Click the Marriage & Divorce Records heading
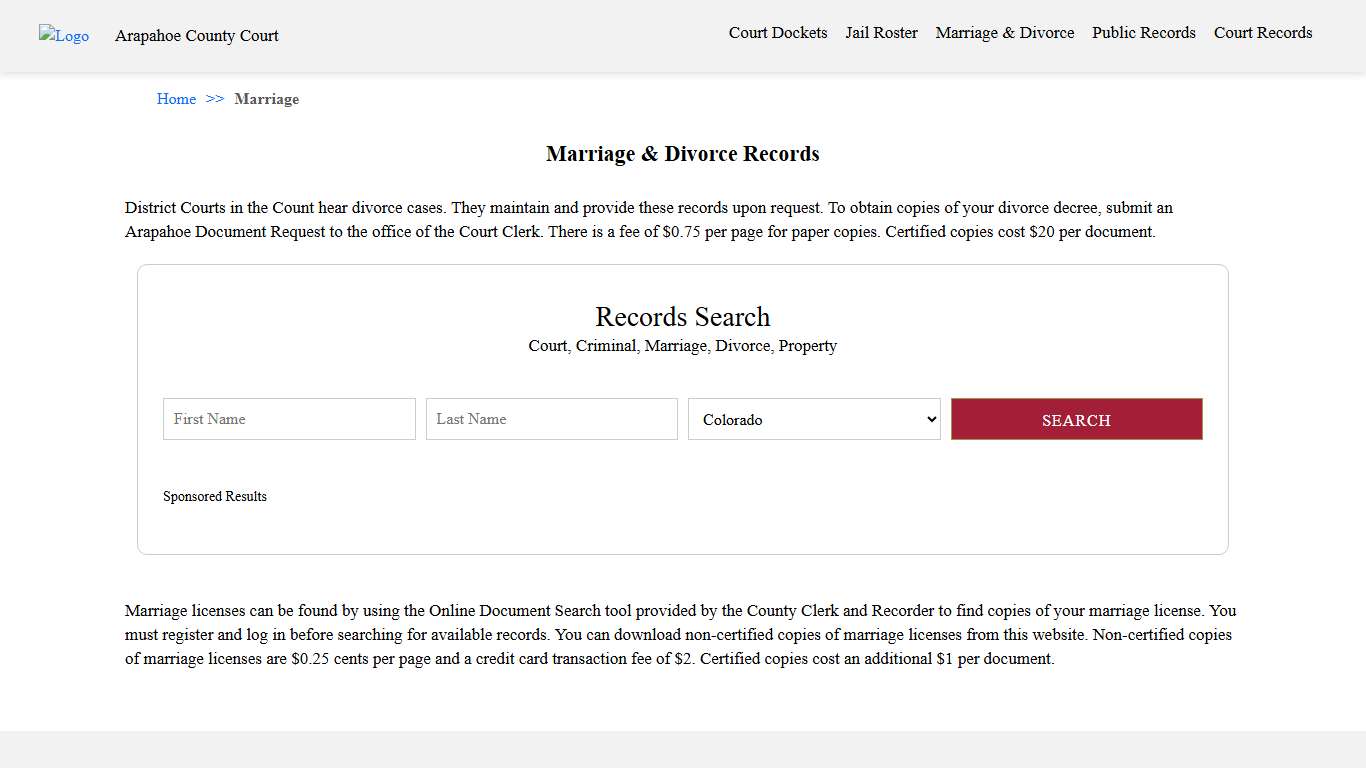The image size is (1366, 768). click(x=682, y=153)
